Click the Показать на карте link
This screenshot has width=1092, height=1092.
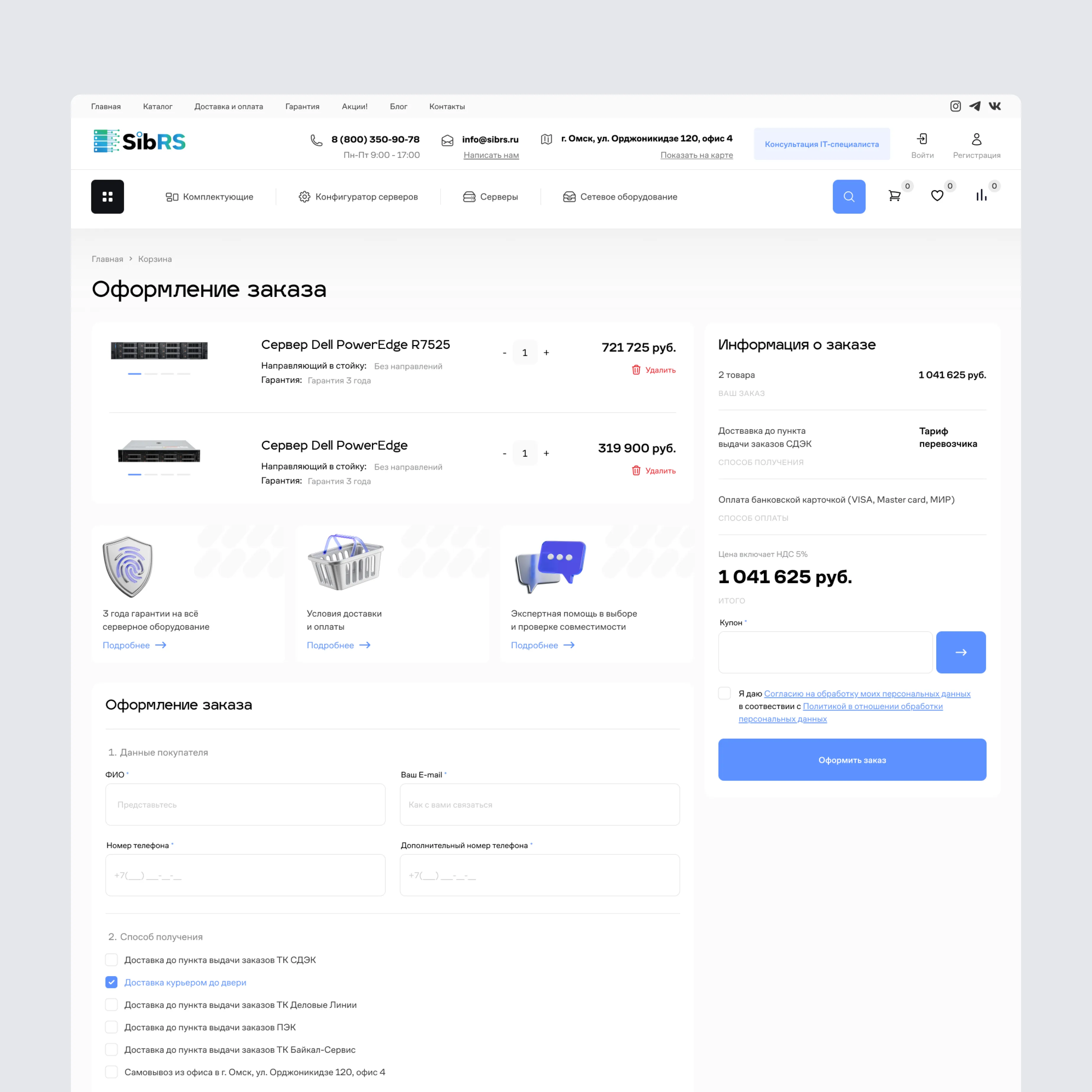pyautogui.click(x=697, y=155)
